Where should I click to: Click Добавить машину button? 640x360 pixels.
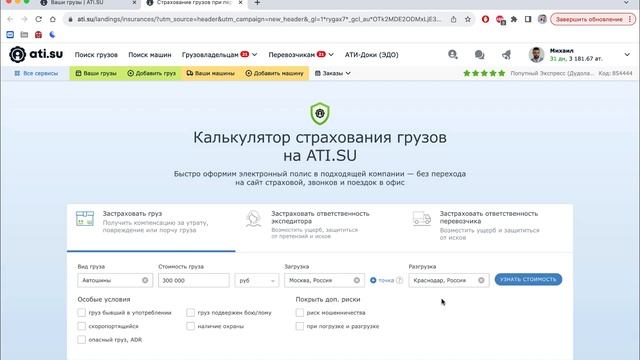tap(274, 73)
